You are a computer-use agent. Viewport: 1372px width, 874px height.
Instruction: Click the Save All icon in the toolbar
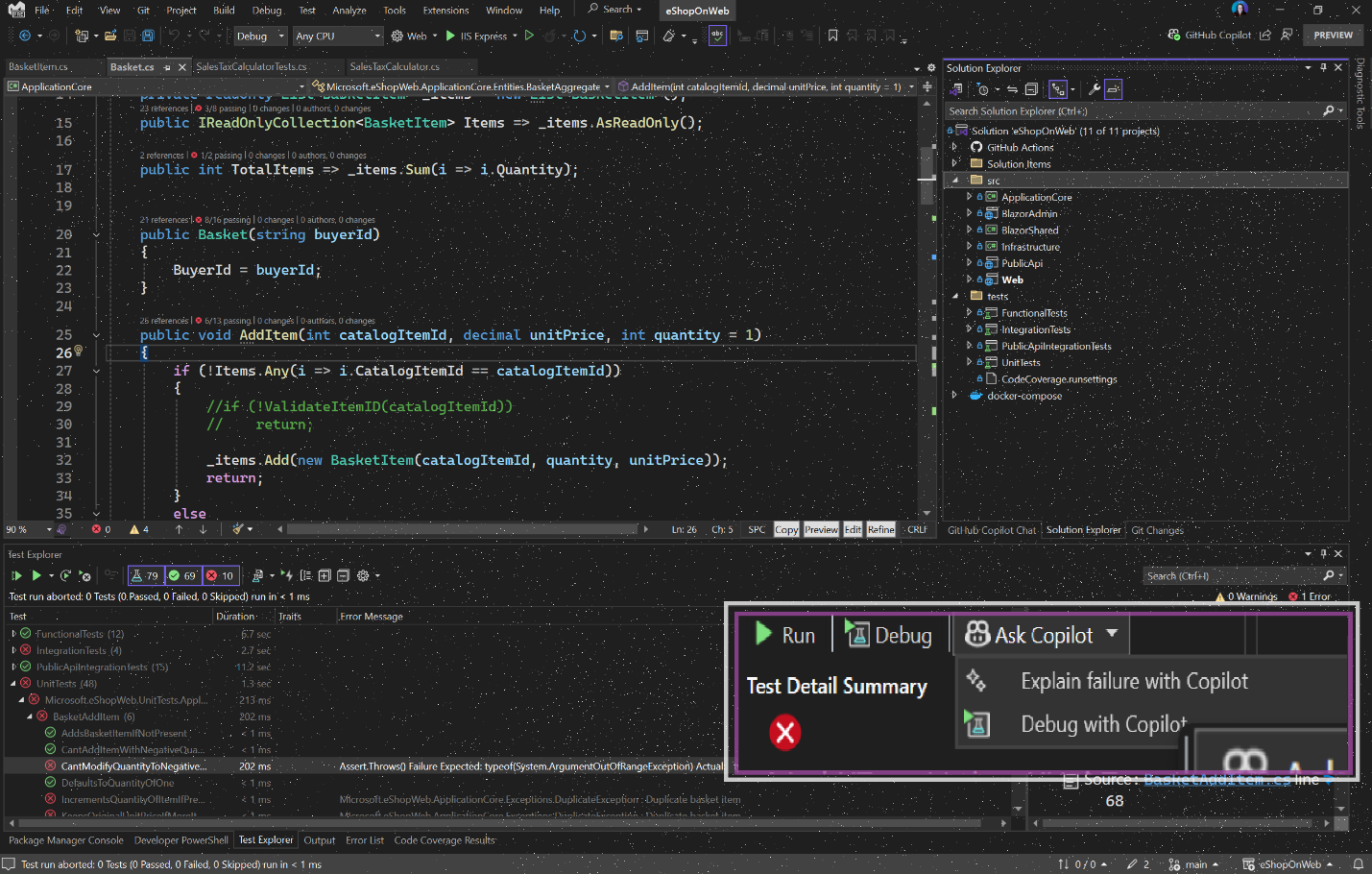(x=148, y=36)
